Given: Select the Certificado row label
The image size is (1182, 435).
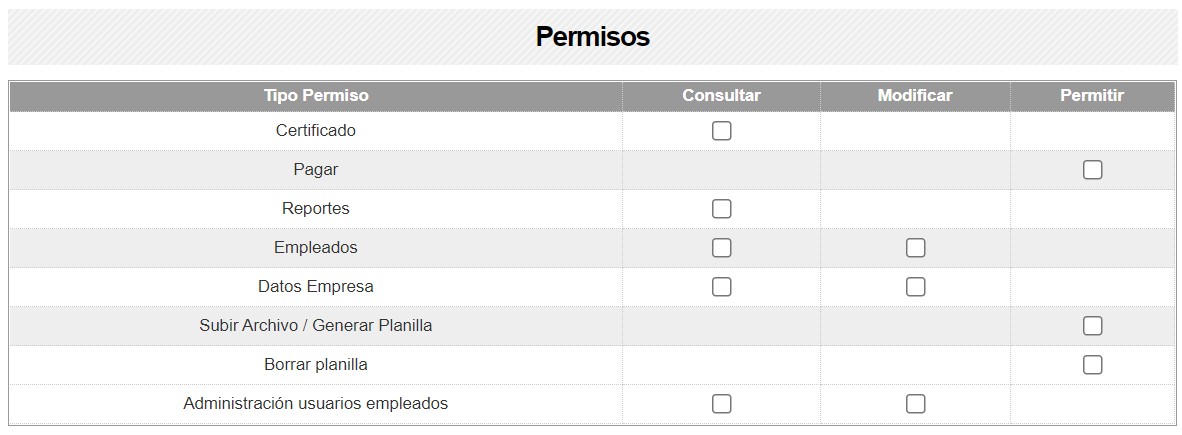Looking at the screenshot, I should 316,130.
